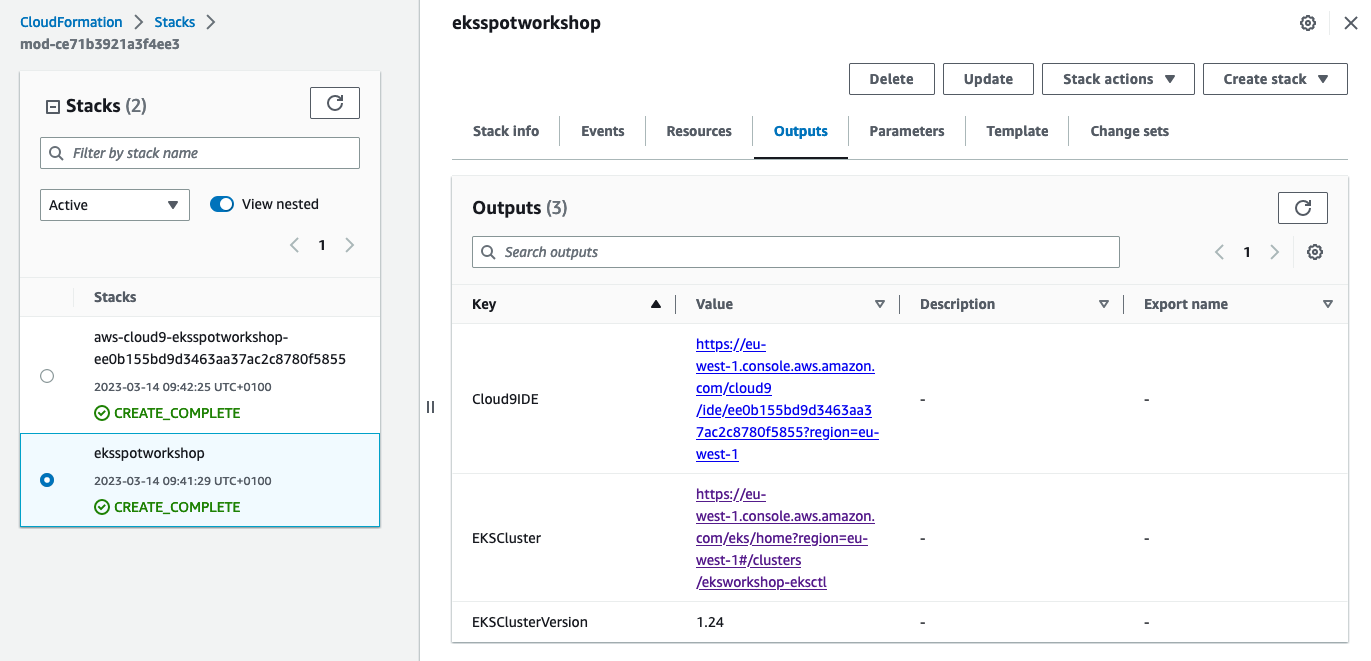Expand the Stack actions menu
Viewport: 1371px width, 661px height.
[1117, 79]
